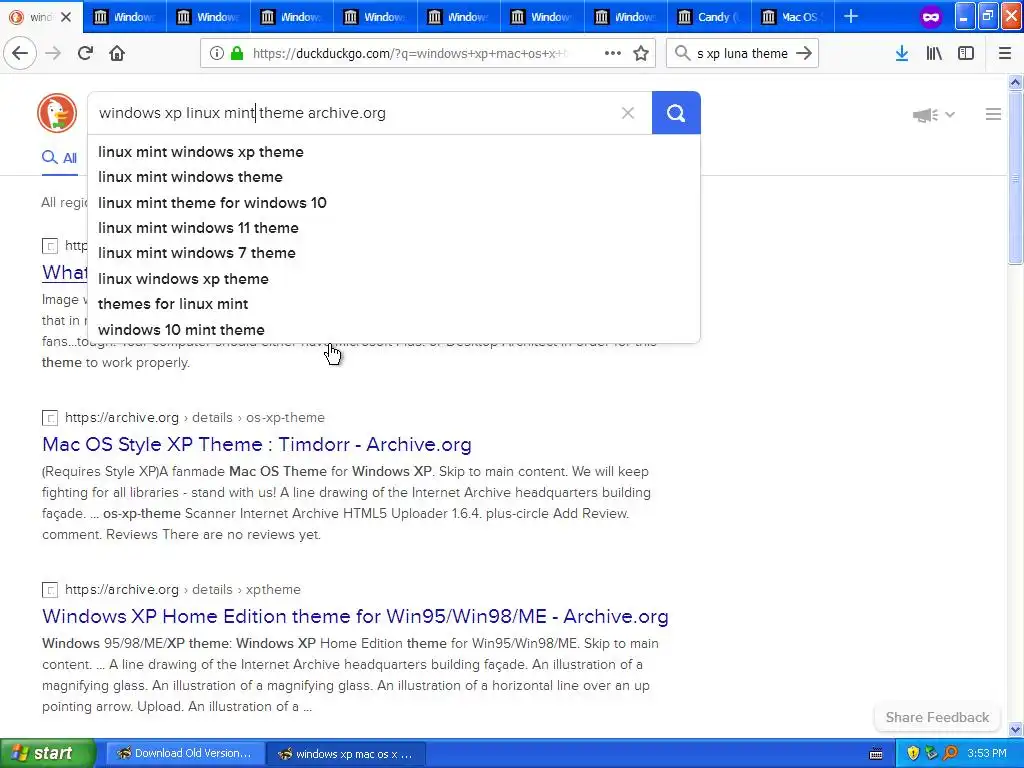The height and width of the screenshot is (768, 1024).
Task: Click favicon beside os-xp-theme result
Action: coord(50,417)
